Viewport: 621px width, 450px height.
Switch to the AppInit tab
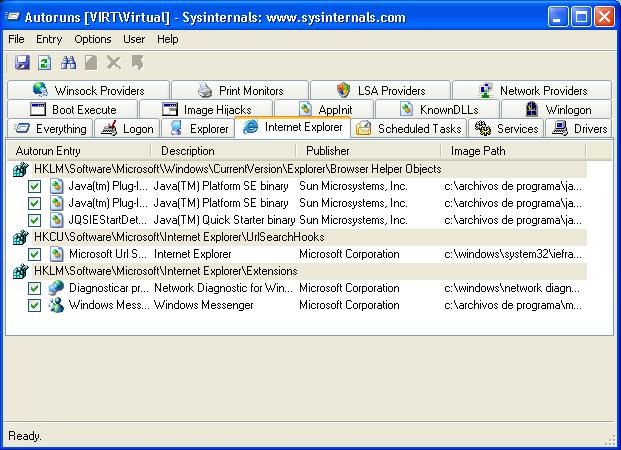point(324,109)
